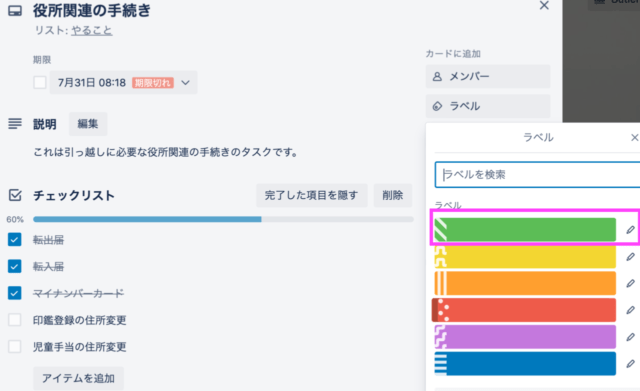The image size is (640, 391).
Task: Click the 転出届 item text
Action: click(48, 240)
